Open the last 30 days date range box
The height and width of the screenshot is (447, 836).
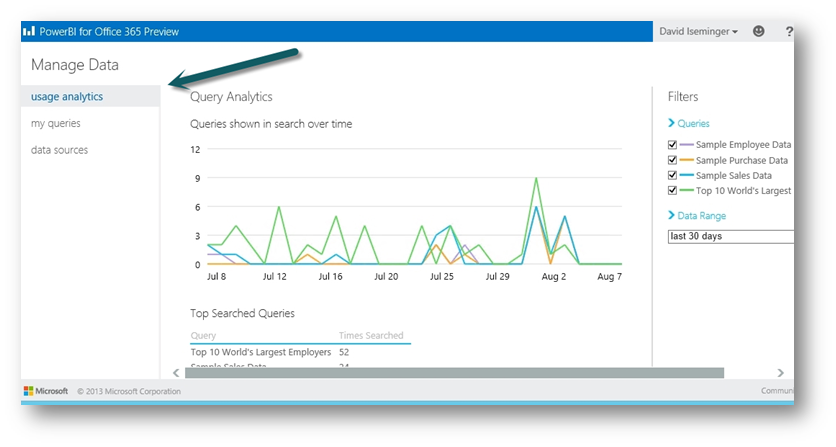[x=730, y=236]
